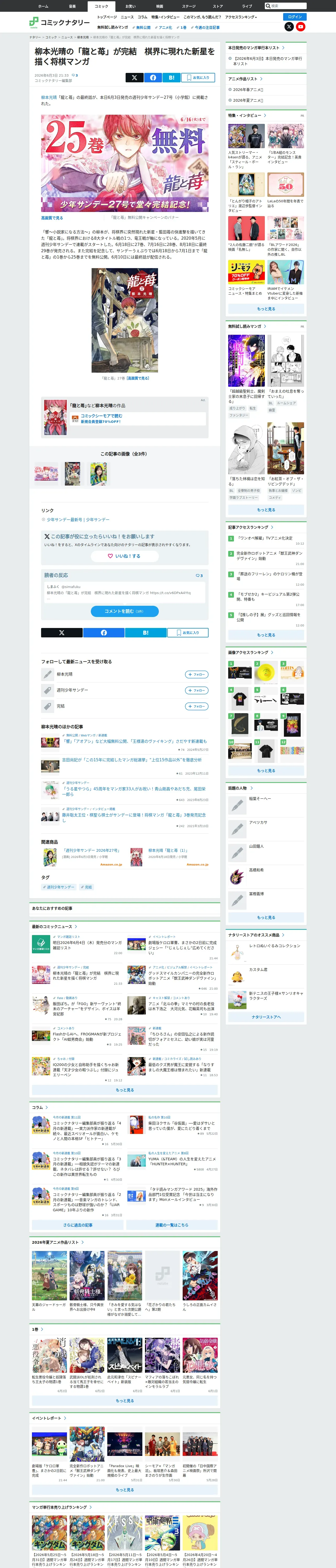Click the pencil avatar for 冨樫義博

pos(237,900)
